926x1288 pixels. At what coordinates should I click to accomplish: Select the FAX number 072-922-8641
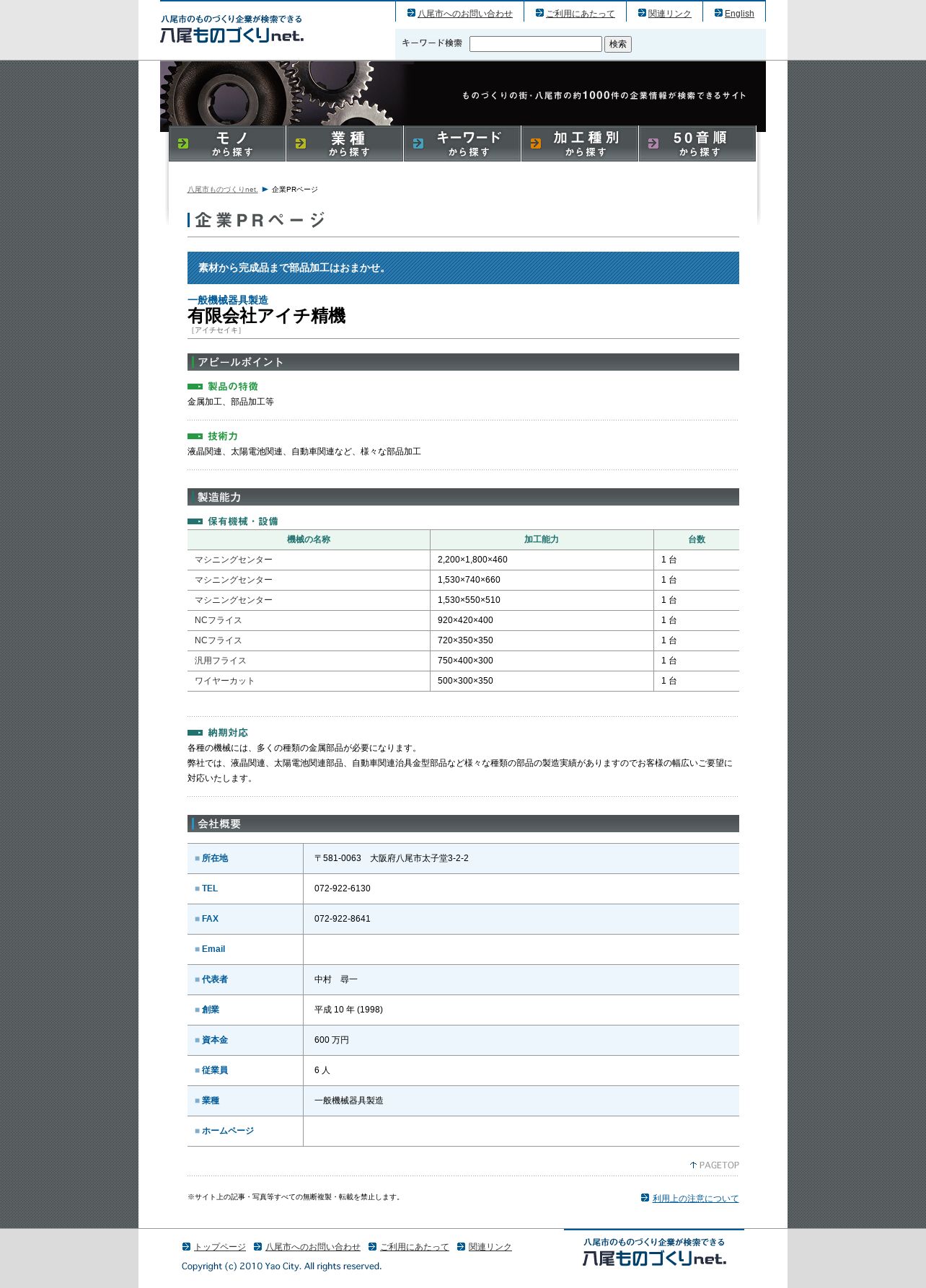coord(343,919)
